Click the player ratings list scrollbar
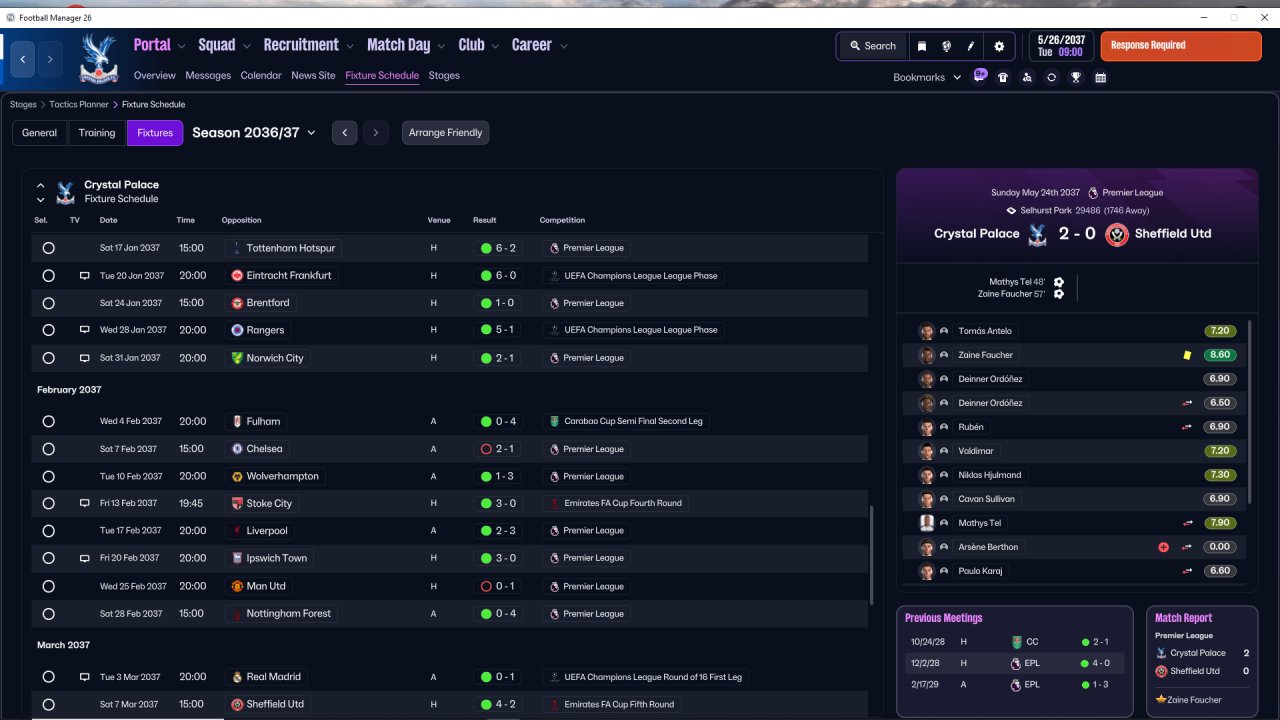Screen dimensions: 1280x720 [1251, 413]
